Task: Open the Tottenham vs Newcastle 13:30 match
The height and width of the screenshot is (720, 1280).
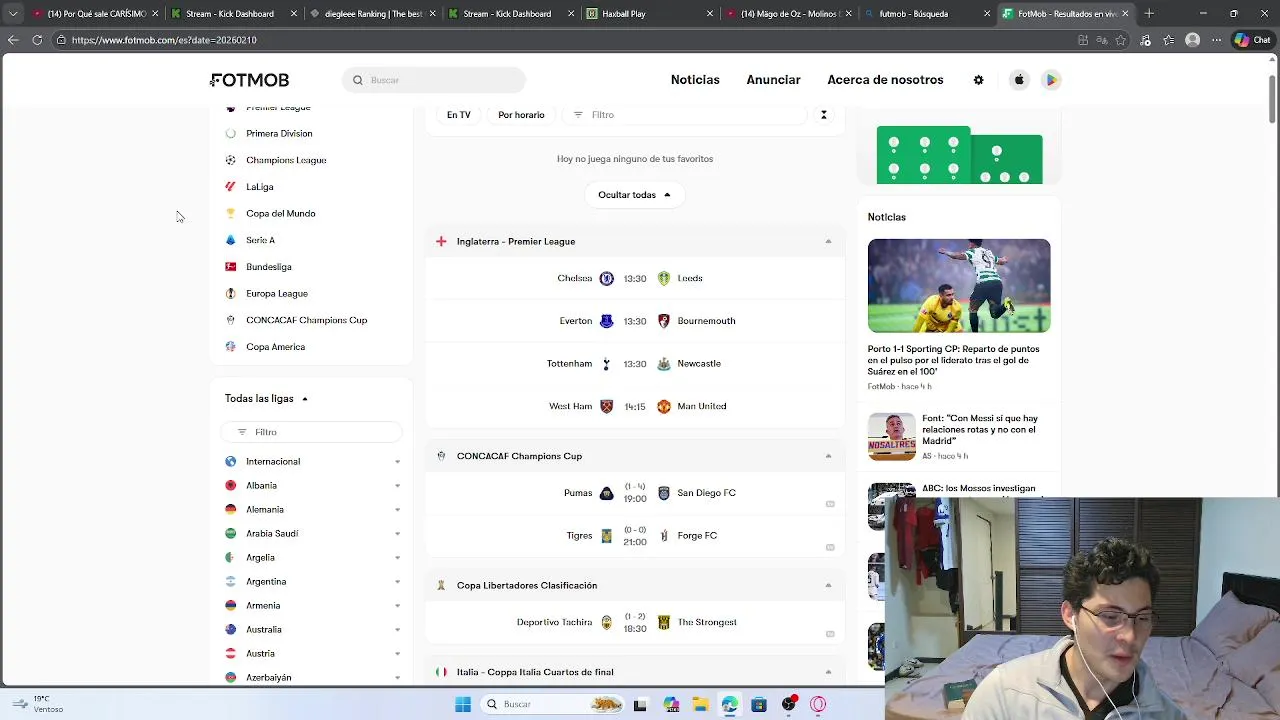Action: [x=634, y=364]
